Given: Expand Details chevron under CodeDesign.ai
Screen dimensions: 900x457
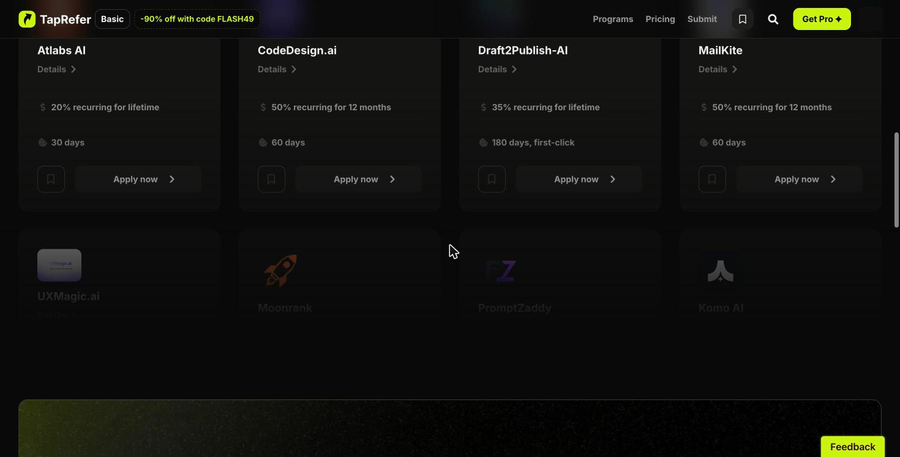Looking at the screenshot, I should [294, 69].
